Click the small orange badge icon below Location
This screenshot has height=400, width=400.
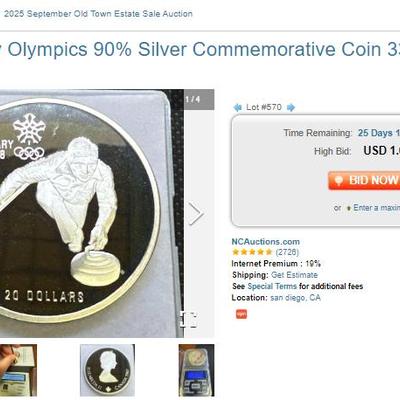click(x=241, y=314)
